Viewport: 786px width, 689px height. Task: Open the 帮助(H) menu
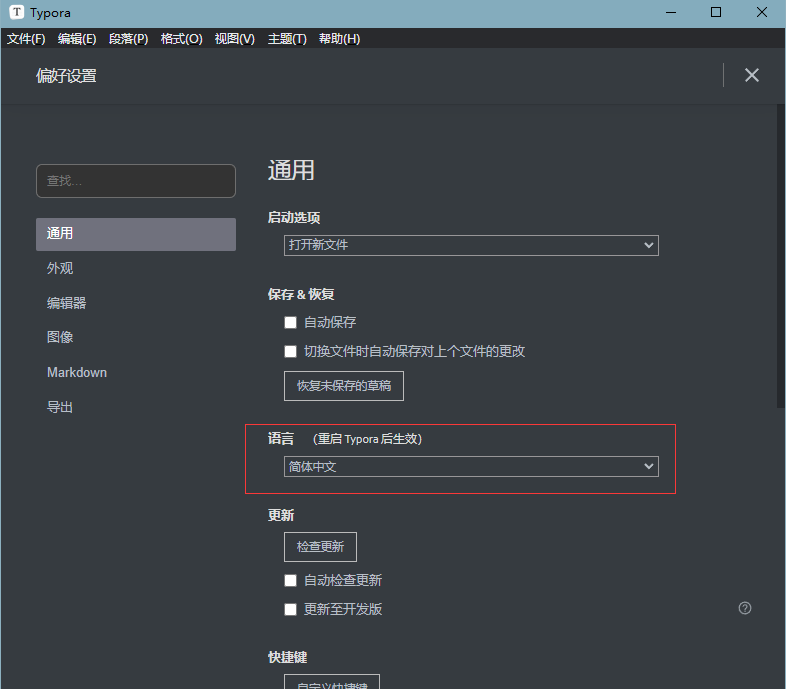[x=339, y=39]
